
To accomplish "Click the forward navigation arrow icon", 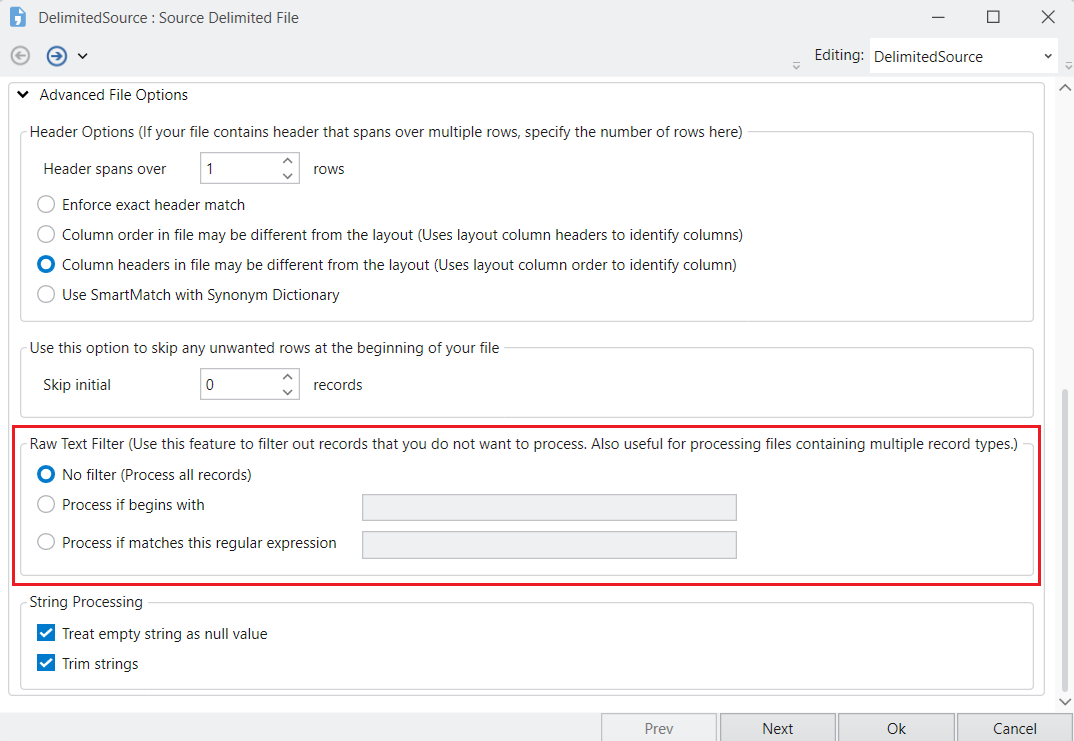I will coord(57,55).
